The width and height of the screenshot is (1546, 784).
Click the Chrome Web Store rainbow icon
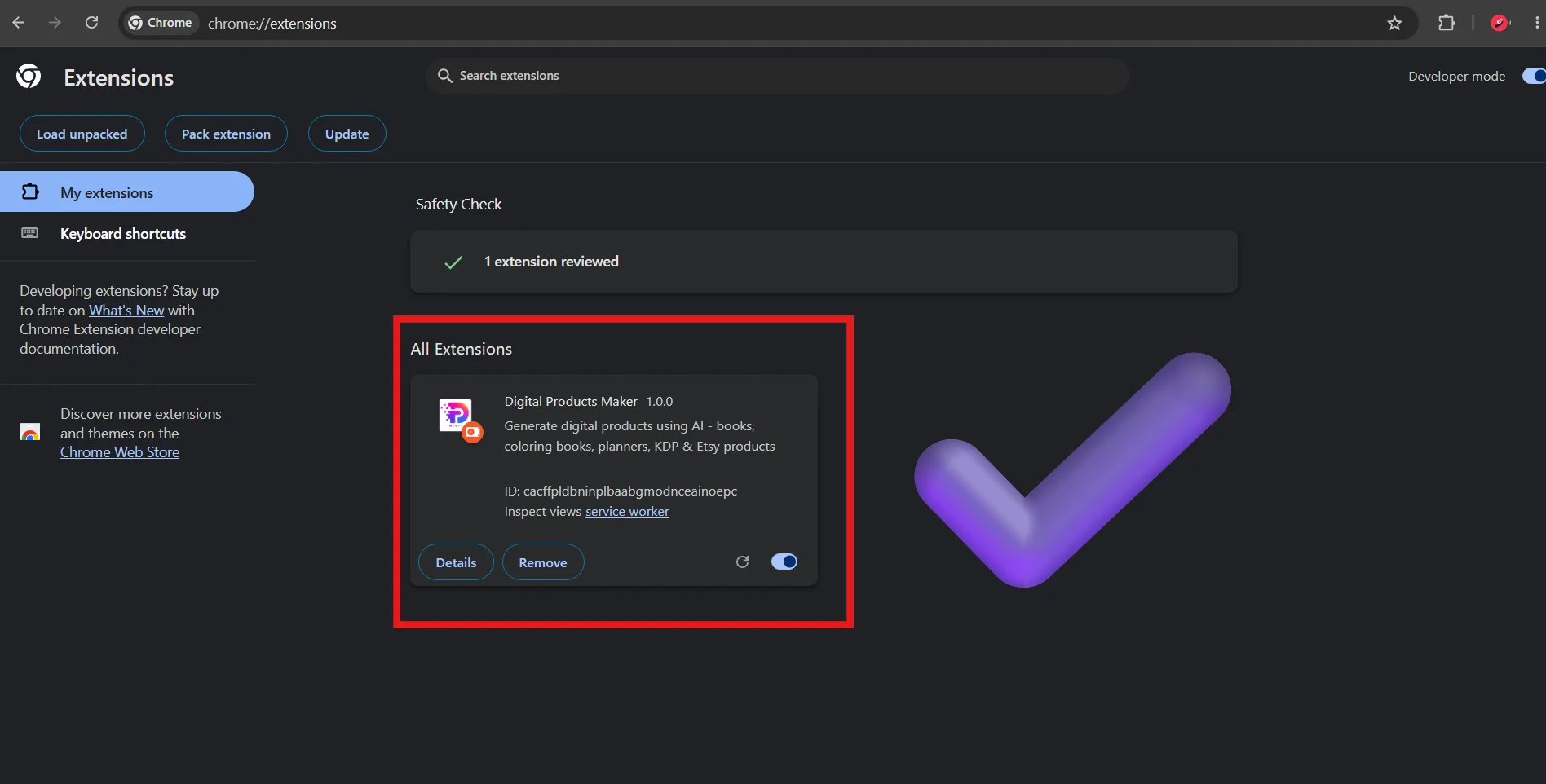click(x=30, y=432)
